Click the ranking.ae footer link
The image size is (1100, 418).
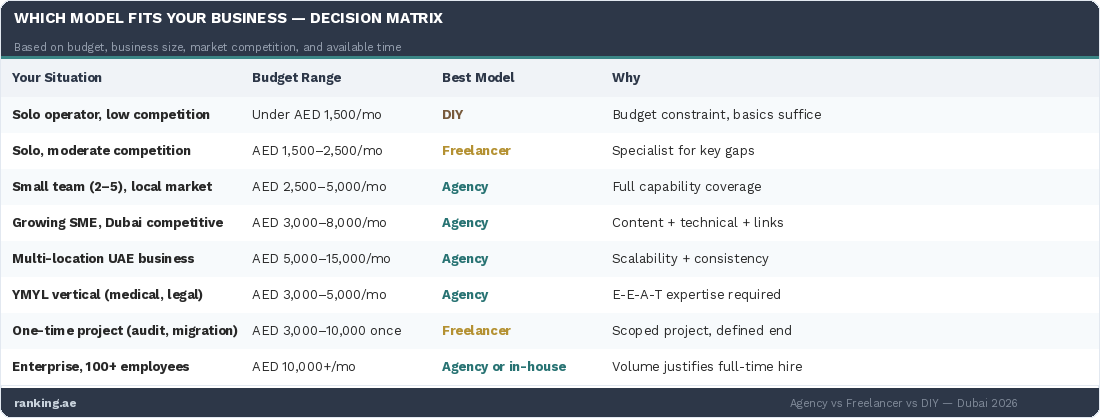click(44, 403)
